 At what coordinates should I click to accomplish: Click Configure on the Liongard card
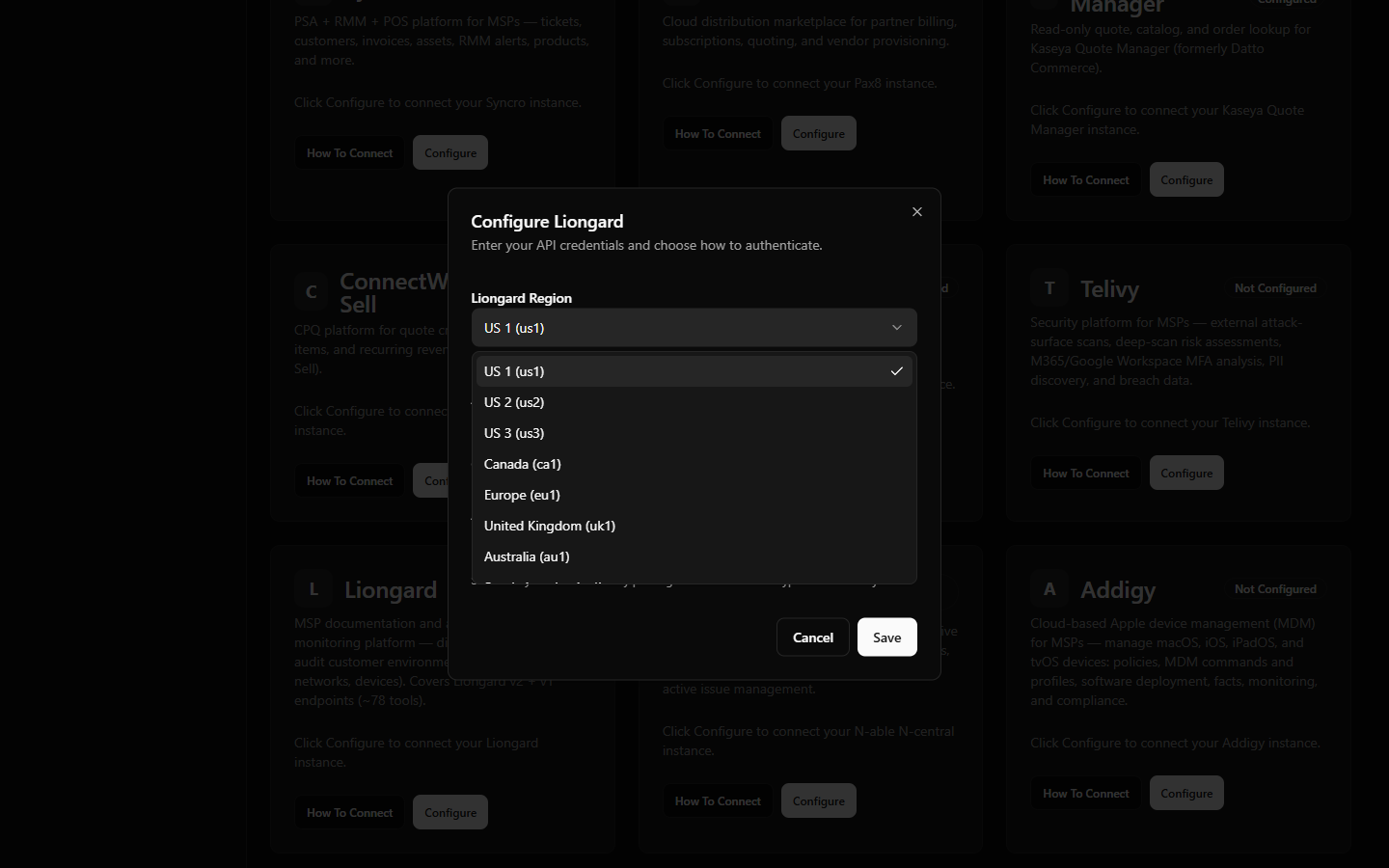pos(450,812)
